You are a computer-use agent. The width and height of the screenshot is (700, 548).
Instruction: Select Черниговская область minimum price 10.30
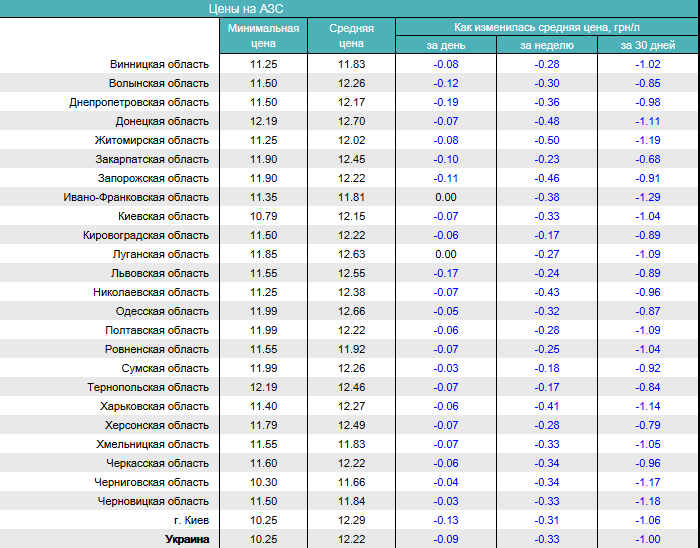264,482
